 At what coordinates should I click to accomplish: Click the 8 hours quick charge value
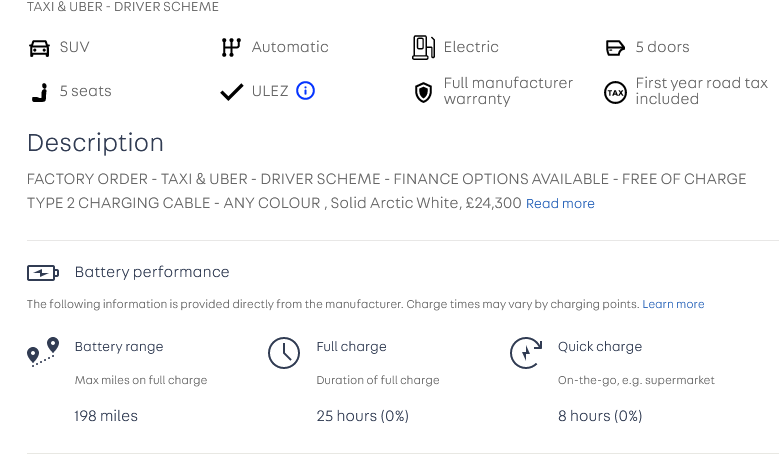(x=599, y=416)
